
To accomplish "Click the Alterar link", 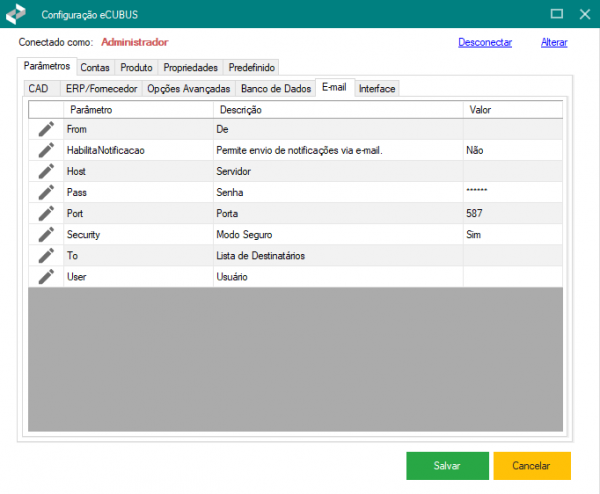I will pyautogui.click(x=554, y=42).
